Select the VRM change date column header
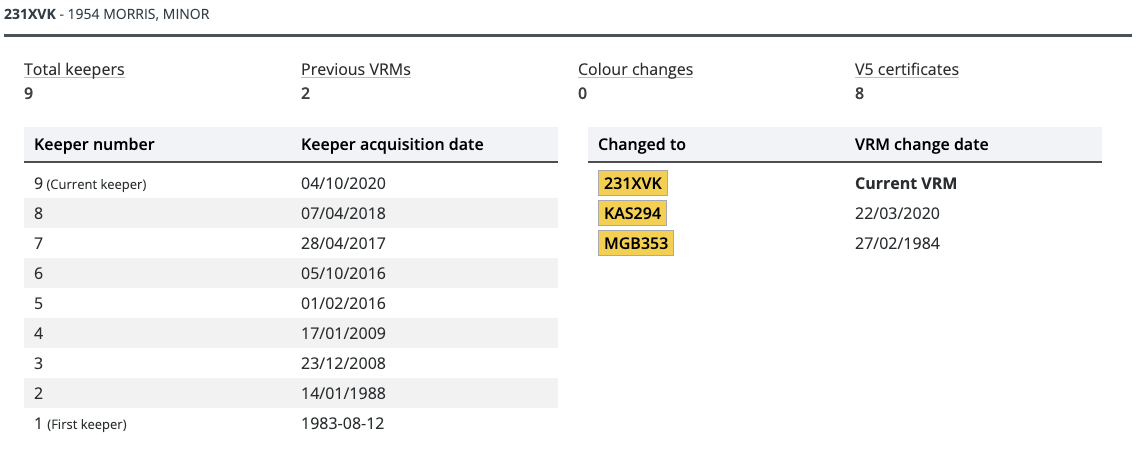This screenshot has width=1143, height=449. coord(921,144)
